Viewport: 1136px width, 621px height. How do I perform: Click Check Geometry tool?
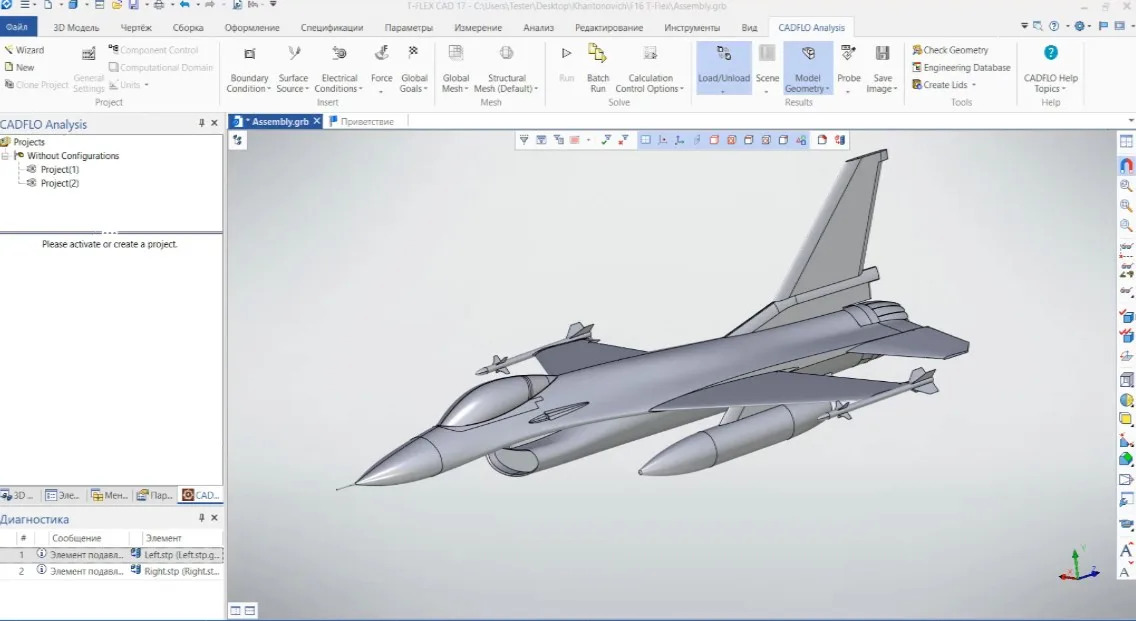950,50
